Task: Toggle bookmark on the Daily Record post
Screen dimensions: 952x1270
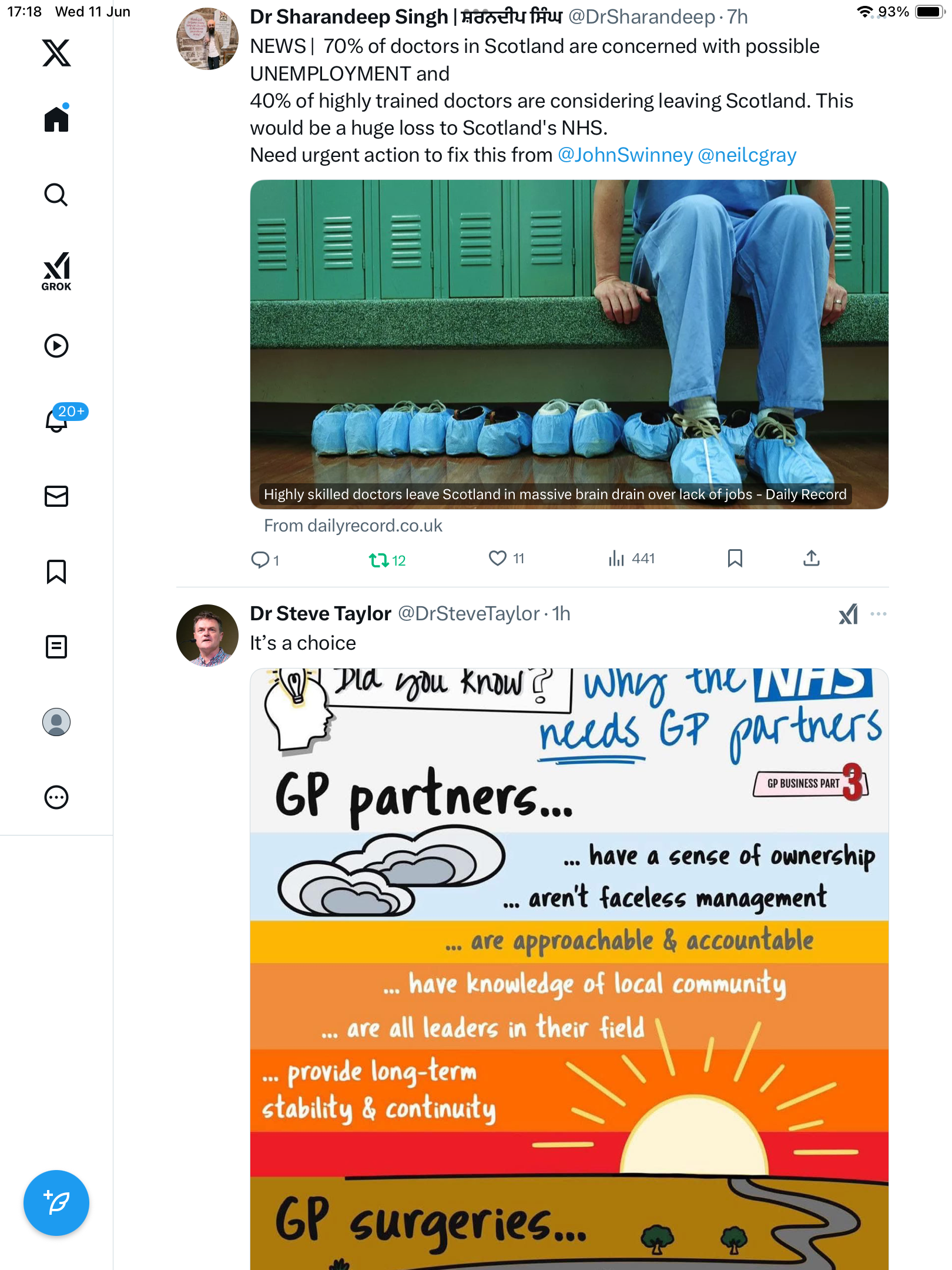Action: click(735, 559)
